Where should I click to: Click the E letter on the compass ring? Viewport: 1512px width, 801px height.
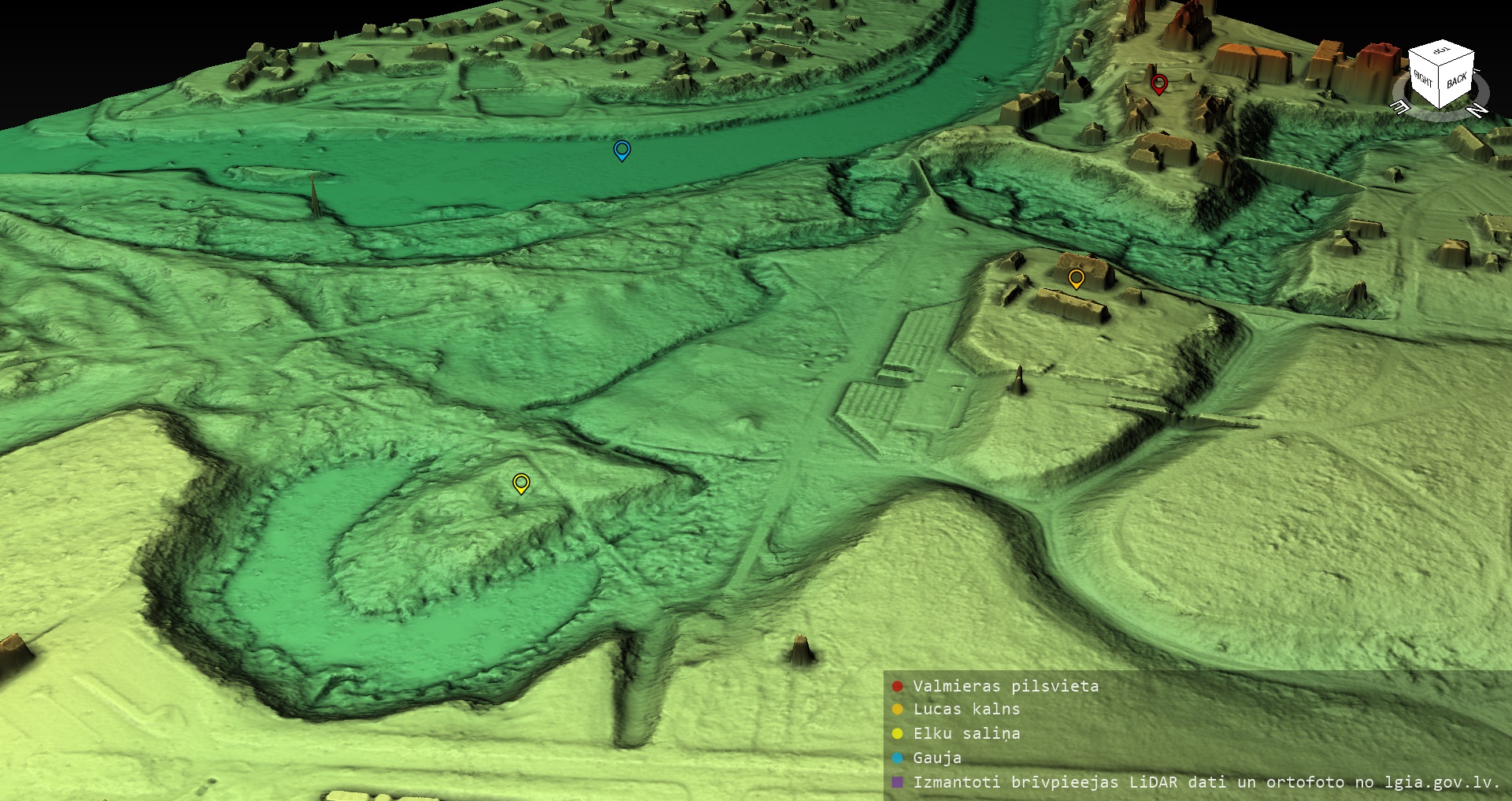(x=1401, y=109)
